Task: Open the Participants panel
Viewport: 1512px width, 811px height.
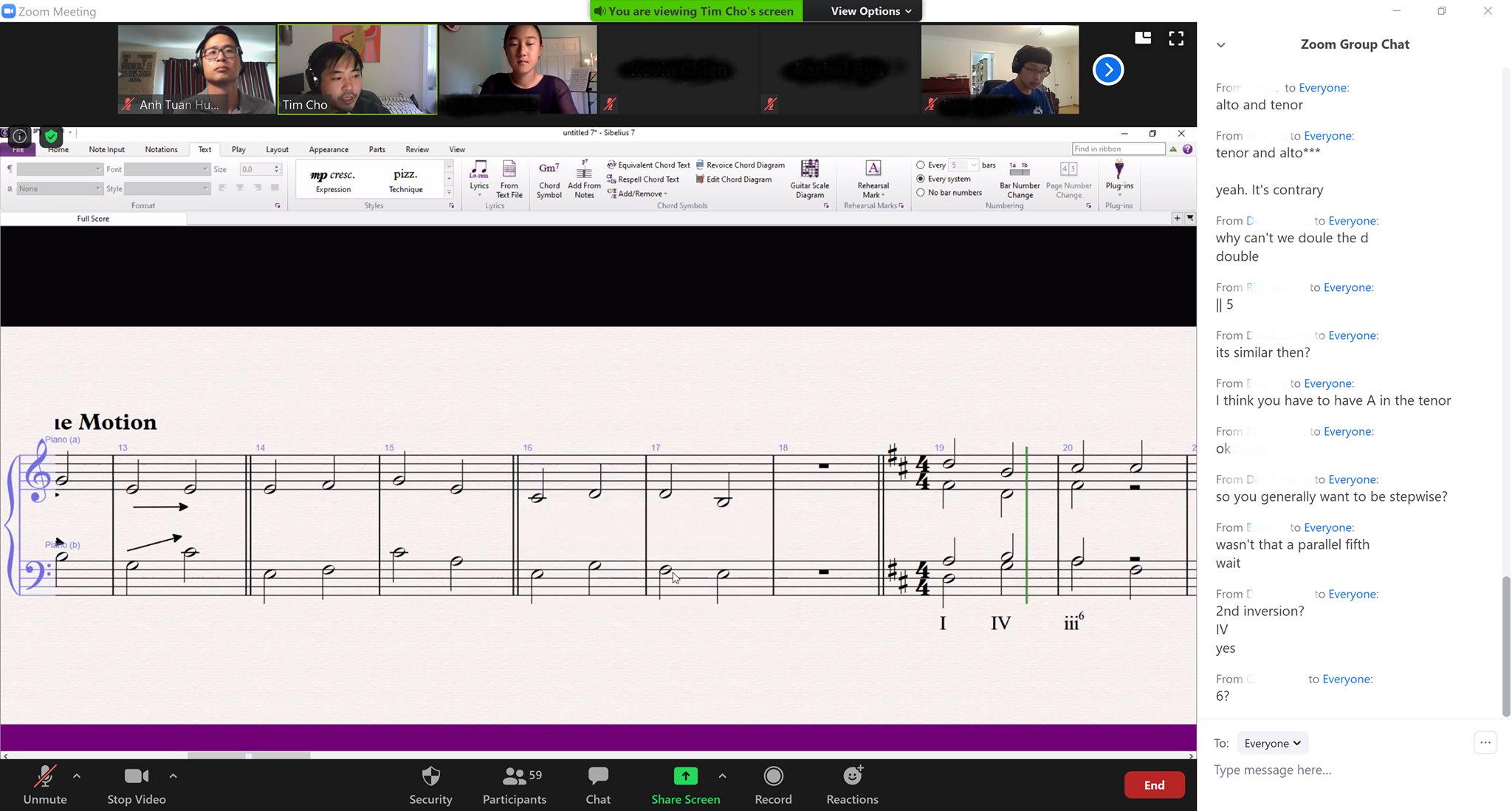Action: [x=515, y=785]
